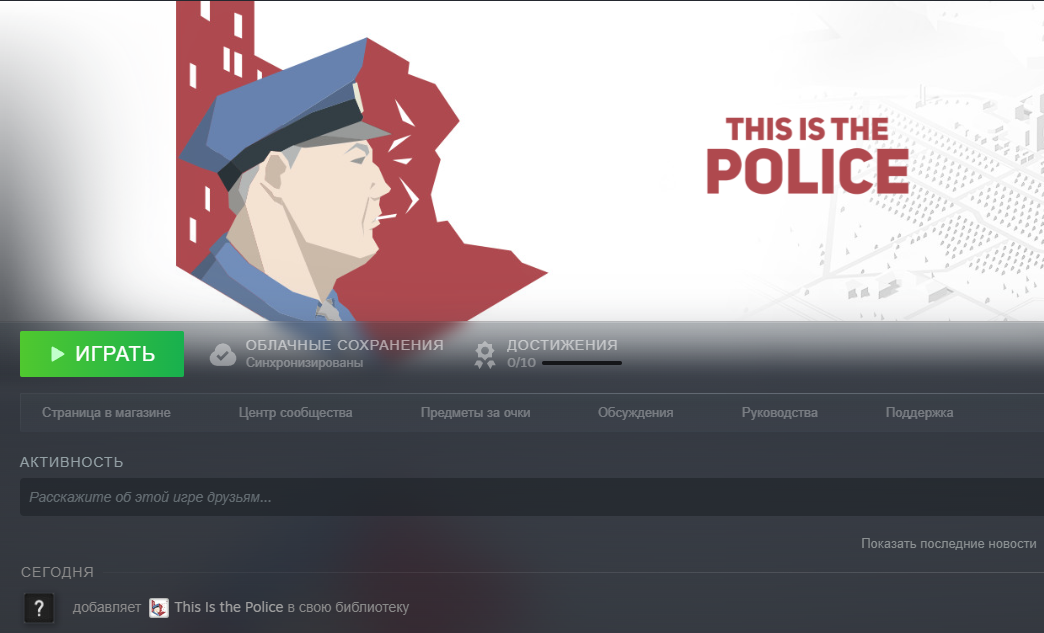
Task: Open Предметы за очки tab
Action: click(475, 413)
